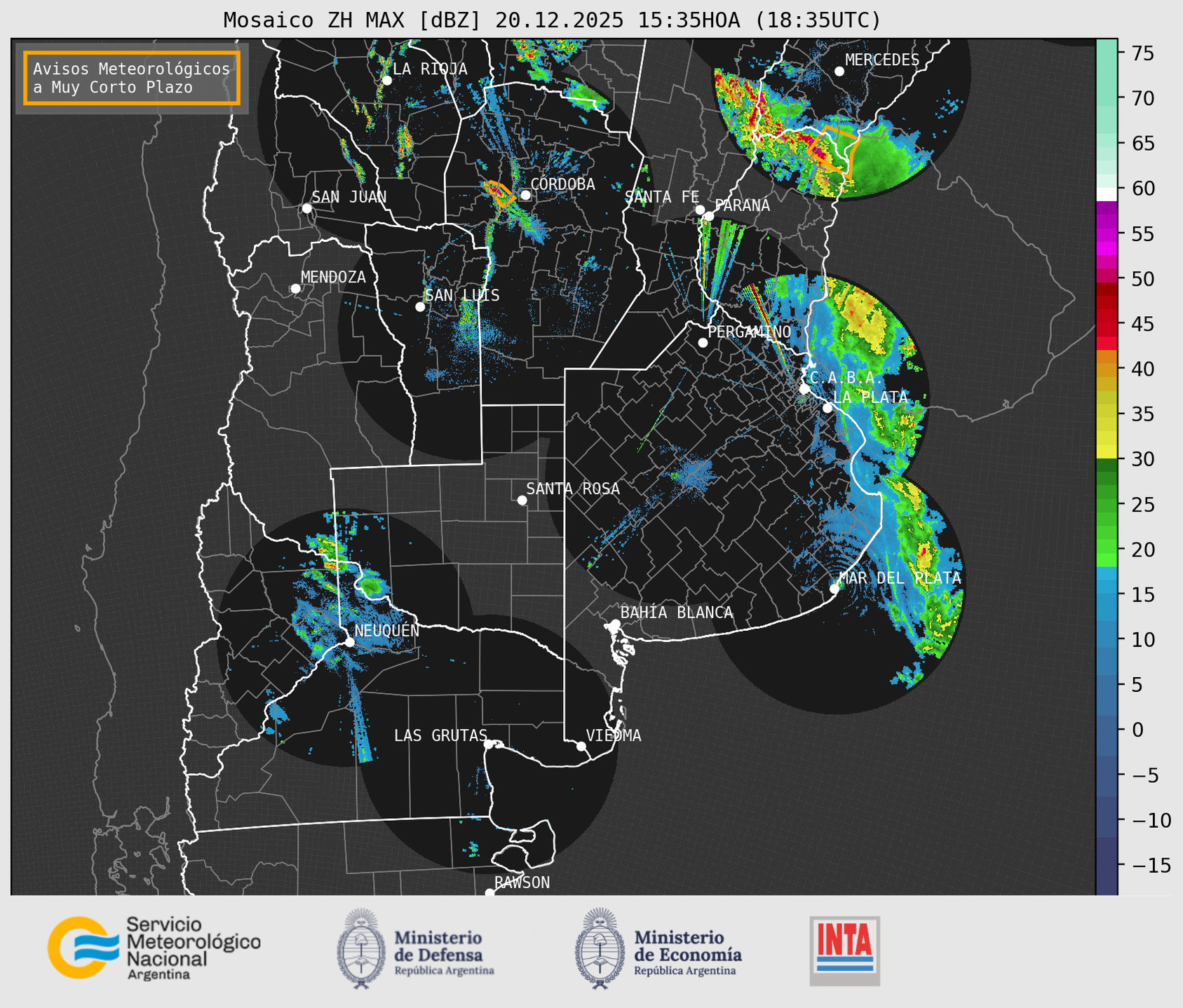Click the Mercedes city marker dot

click(839, 71)
